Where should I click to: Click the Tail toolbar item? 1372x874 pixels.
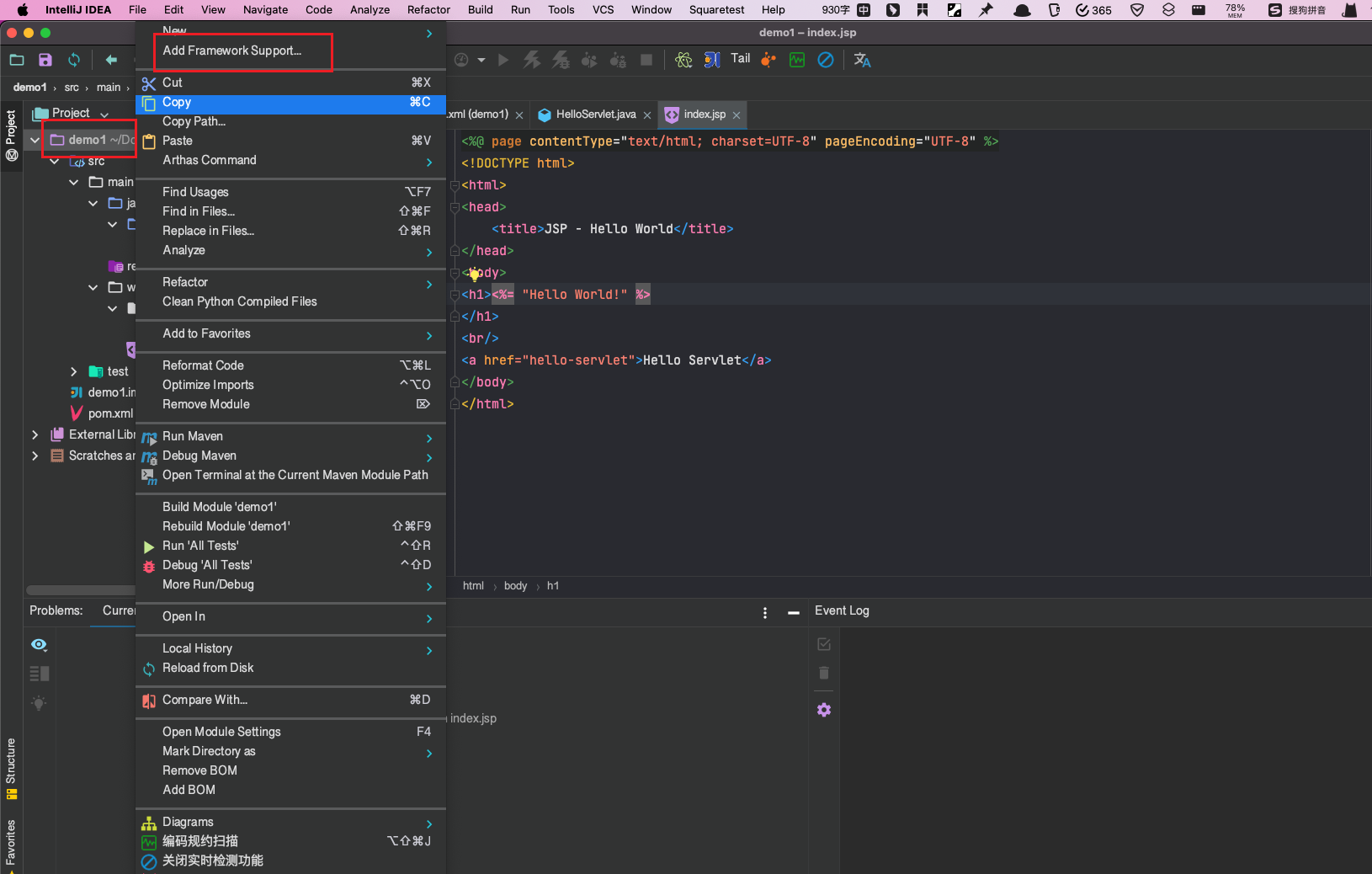point(741,58)
